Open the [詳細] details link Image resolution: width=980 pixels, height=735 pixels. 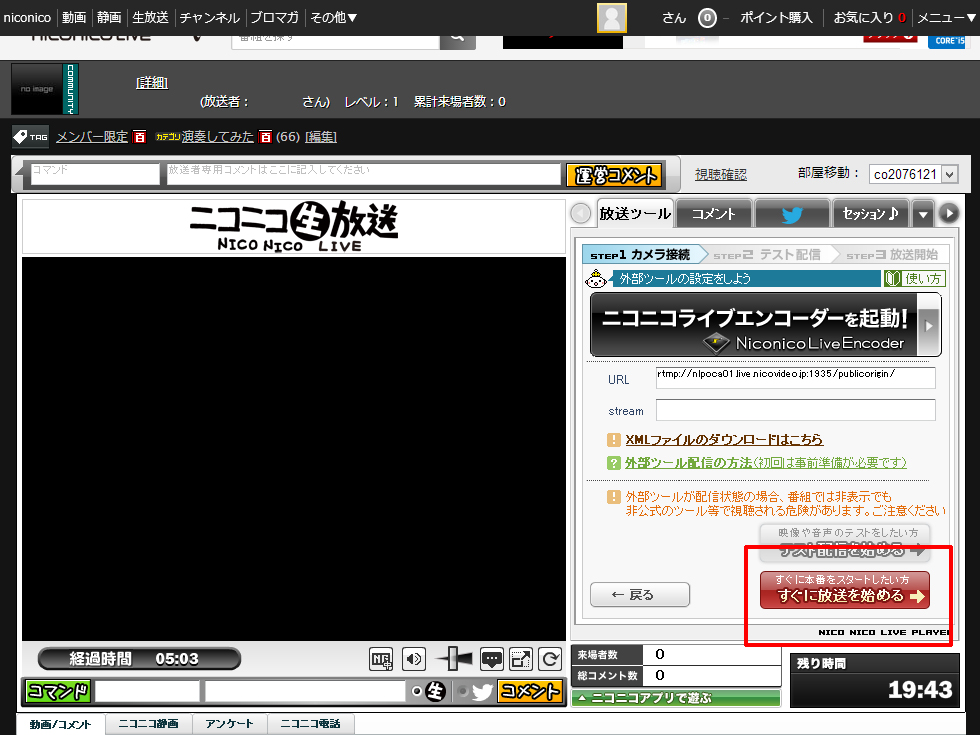tap(152, 82)
